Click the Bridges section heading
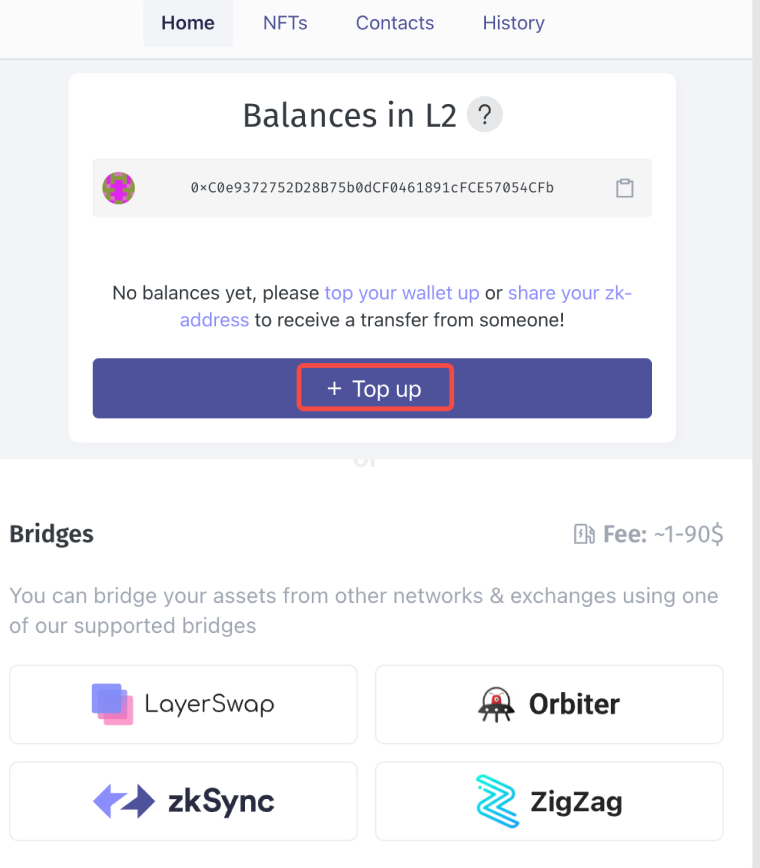 click(51, 534)
